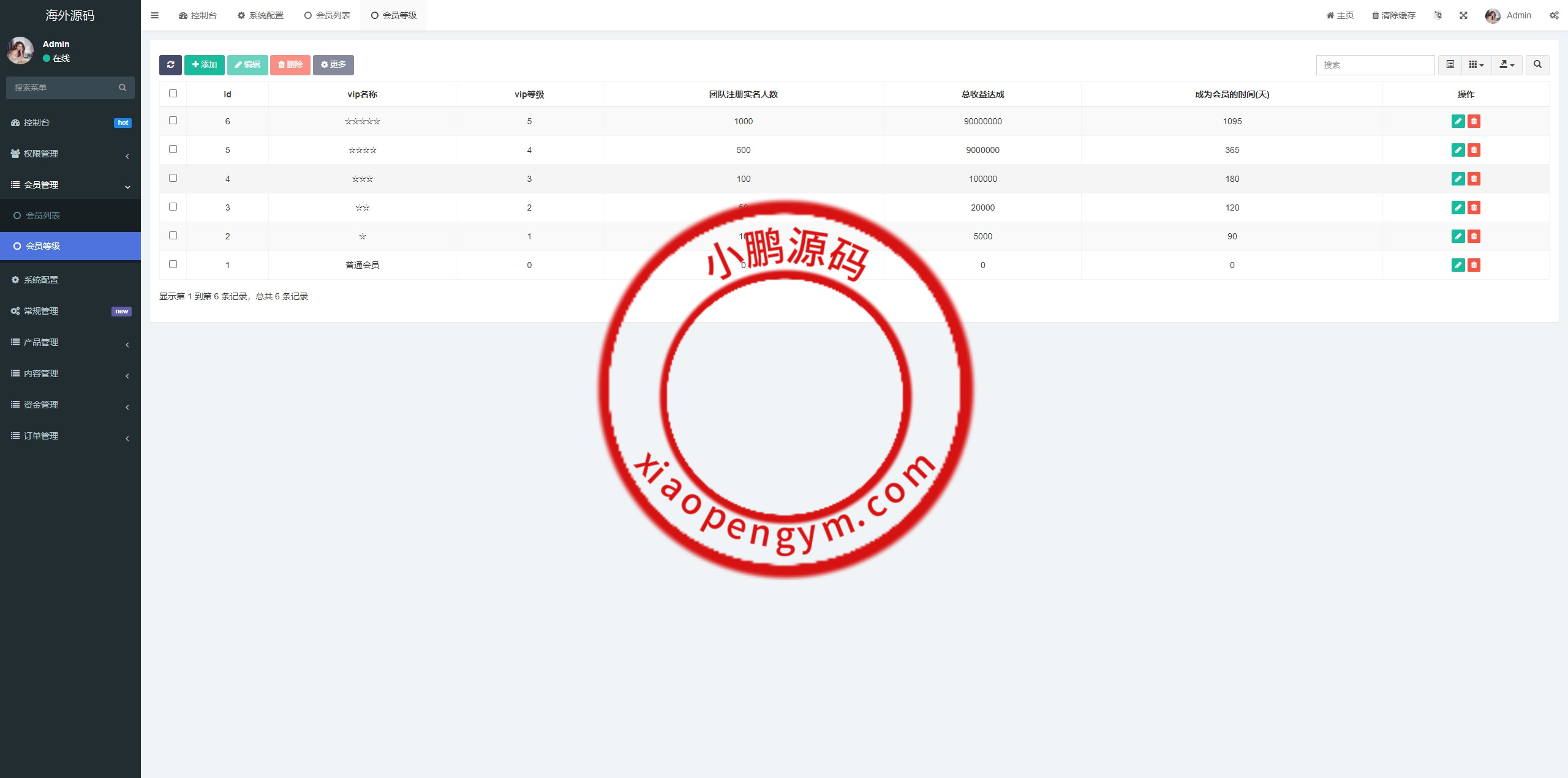1568x778 pixels.
Task: Click the sidebar menu search icon
Action: click(123, 88)
